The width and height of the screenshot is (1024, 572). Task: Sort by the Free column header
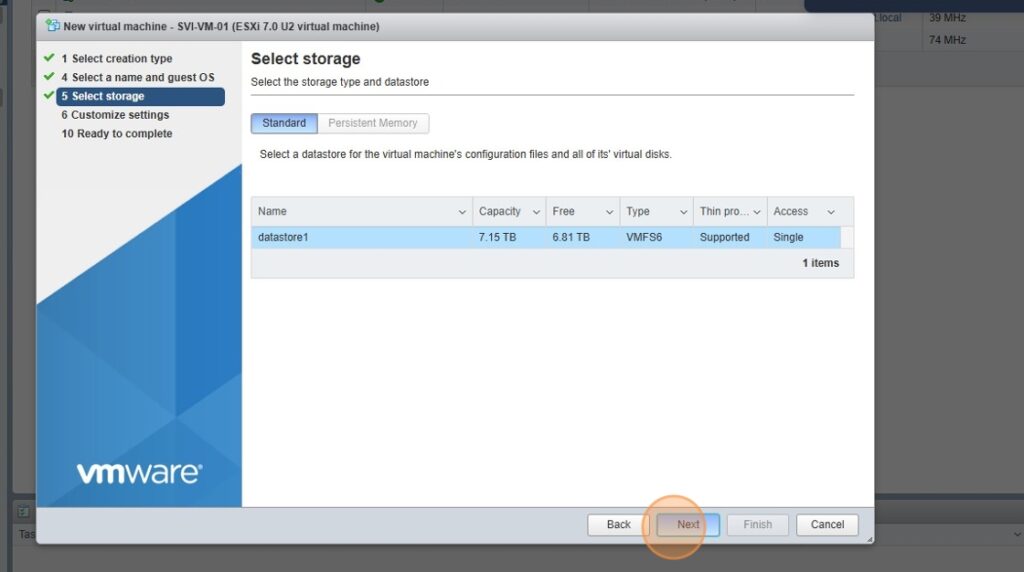click(564, 212)
